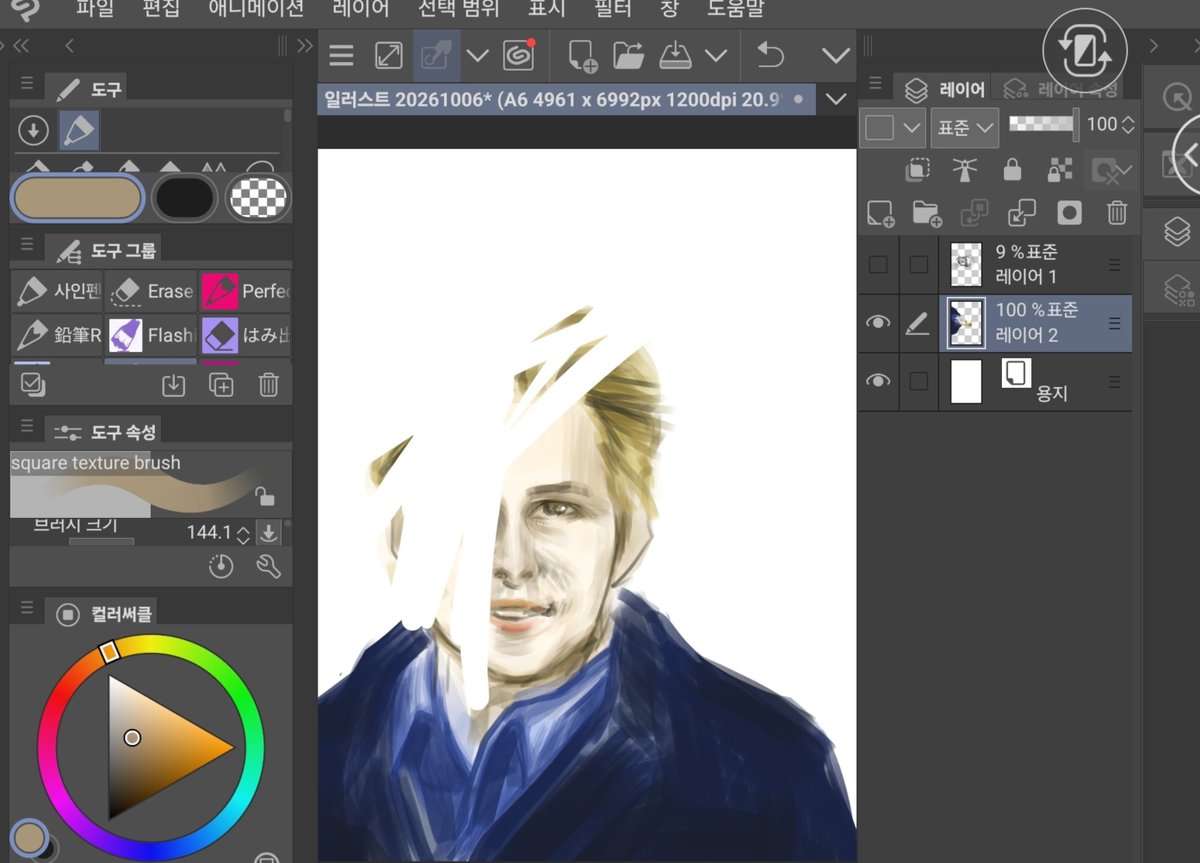Toggle the touch gesture settings icon
The width and height of the screenshot is (1200, 863).
pos(436,56)
